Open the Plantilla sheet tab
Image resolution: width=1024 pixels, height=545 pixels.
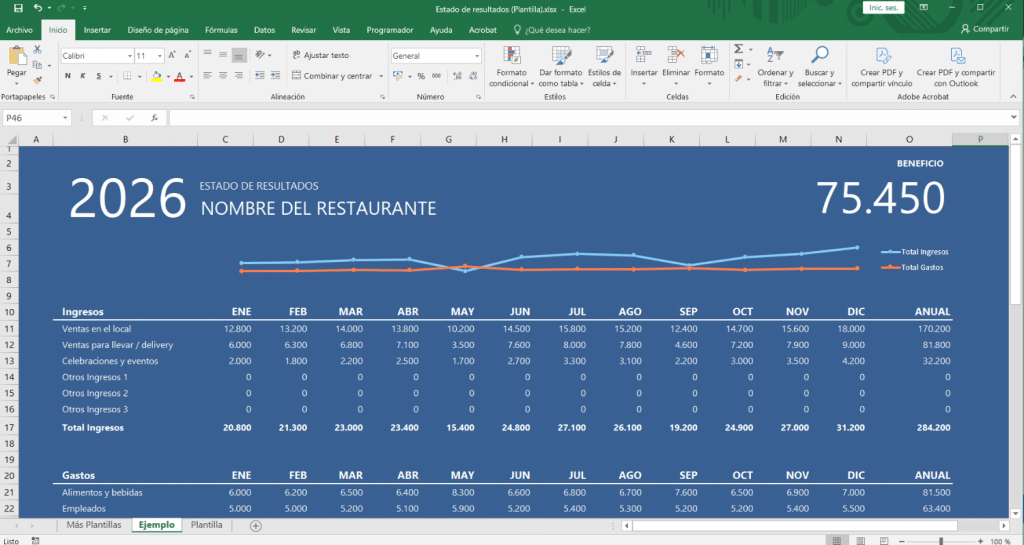coord(206,525)
